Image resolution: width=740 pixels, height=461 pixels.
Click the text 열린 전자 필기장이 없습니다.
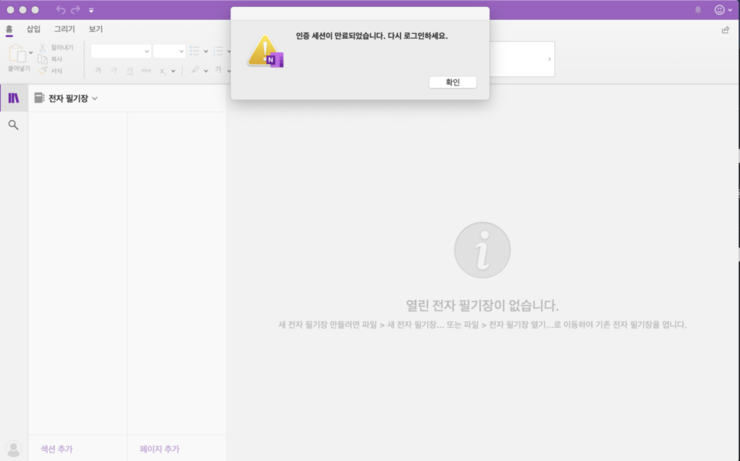tap(482, 305)
